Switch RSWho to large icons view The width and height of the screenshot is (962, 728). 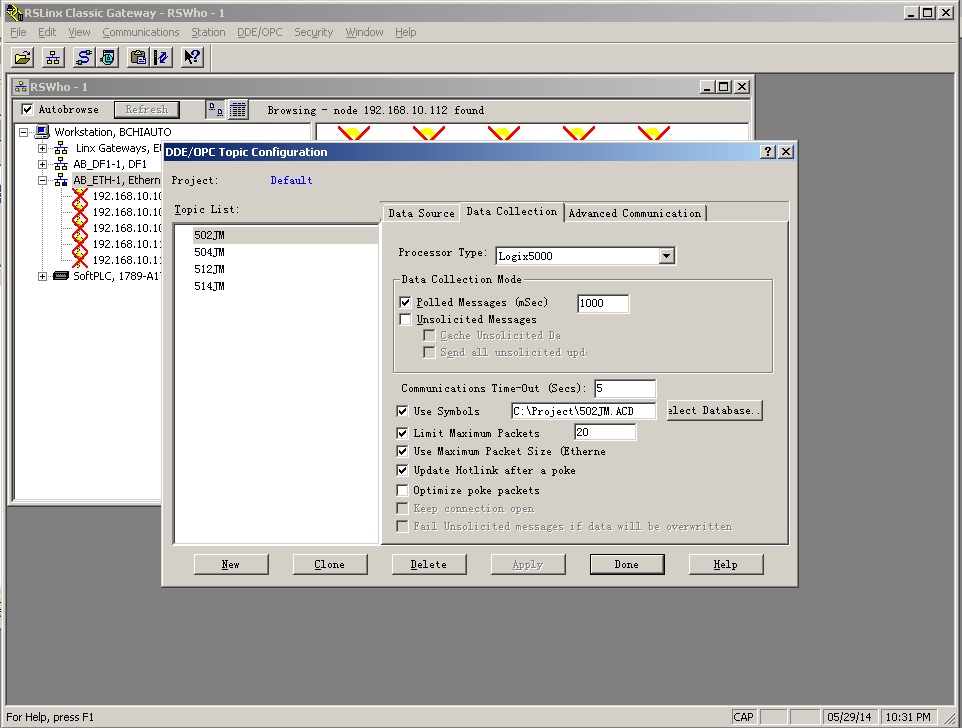coord(215,110)
